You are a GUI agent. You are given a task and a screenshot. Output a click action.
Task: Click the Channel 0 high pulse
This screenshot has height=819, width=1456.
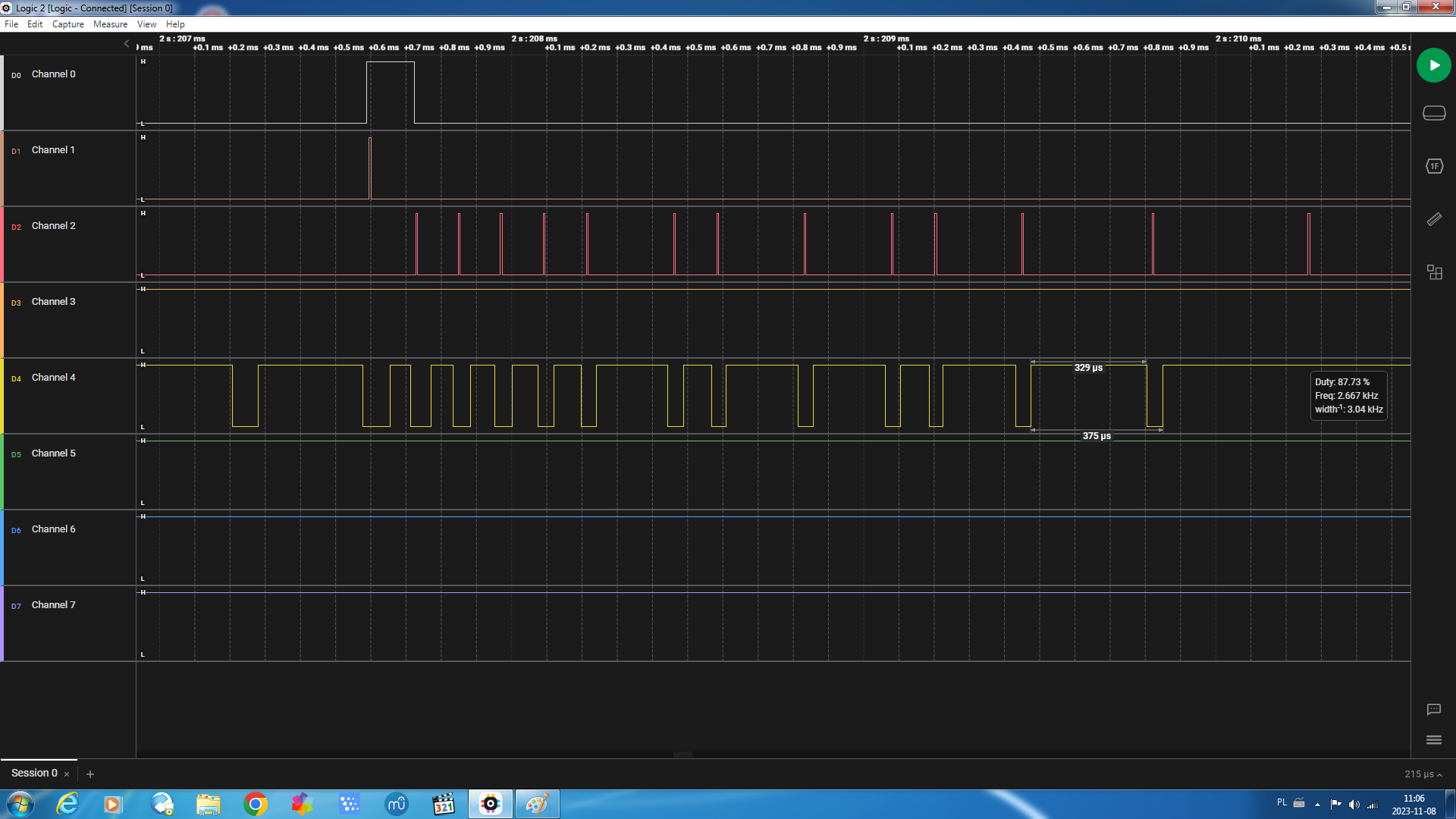point(391,91)
